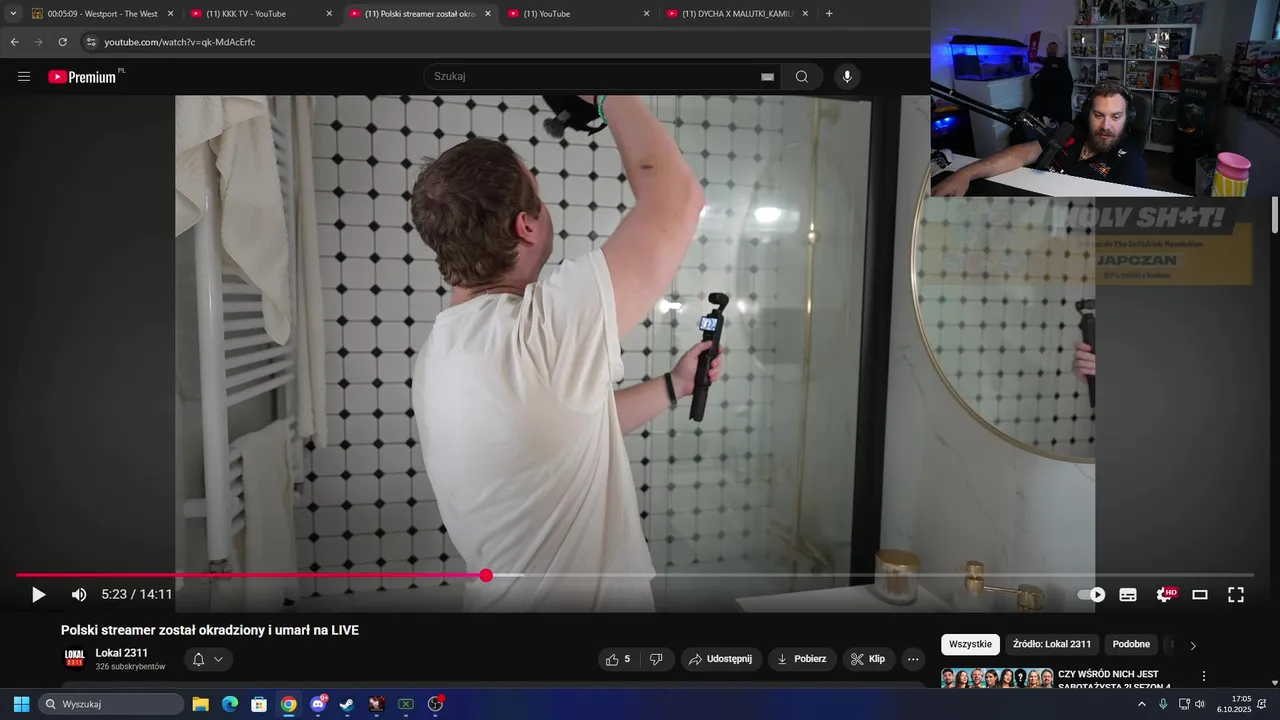Create a clip with Klip
The height and width of the screenshot is (720, 1280).
(x=868, y=659)
